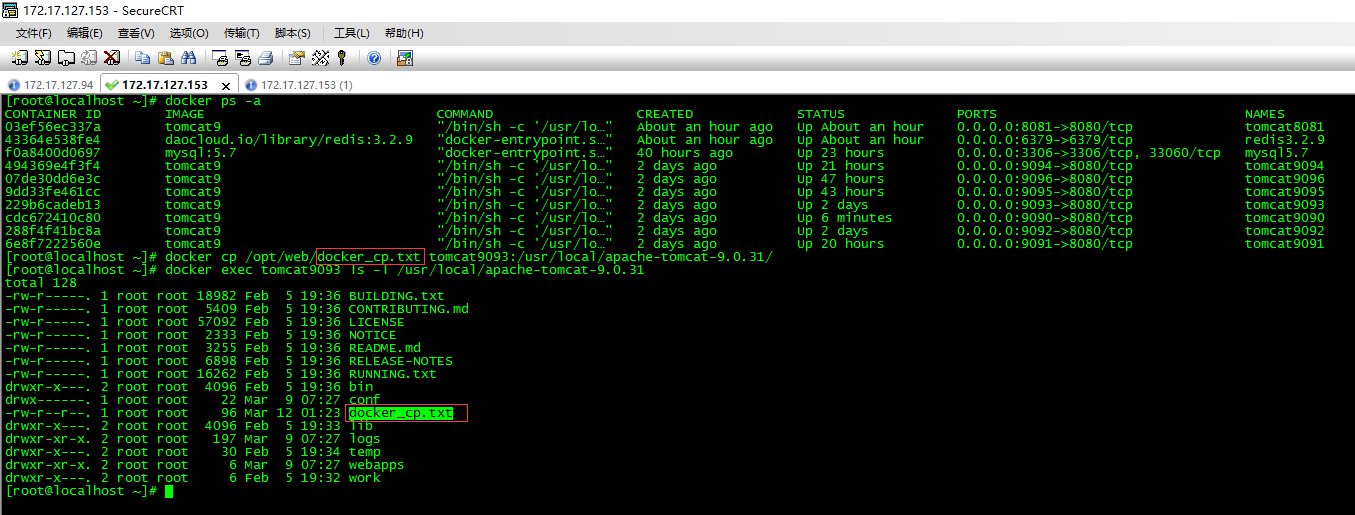Screen dimensions: 1355x515
Task: Click file name RUNNING.txt
Action: coord(393,374)
